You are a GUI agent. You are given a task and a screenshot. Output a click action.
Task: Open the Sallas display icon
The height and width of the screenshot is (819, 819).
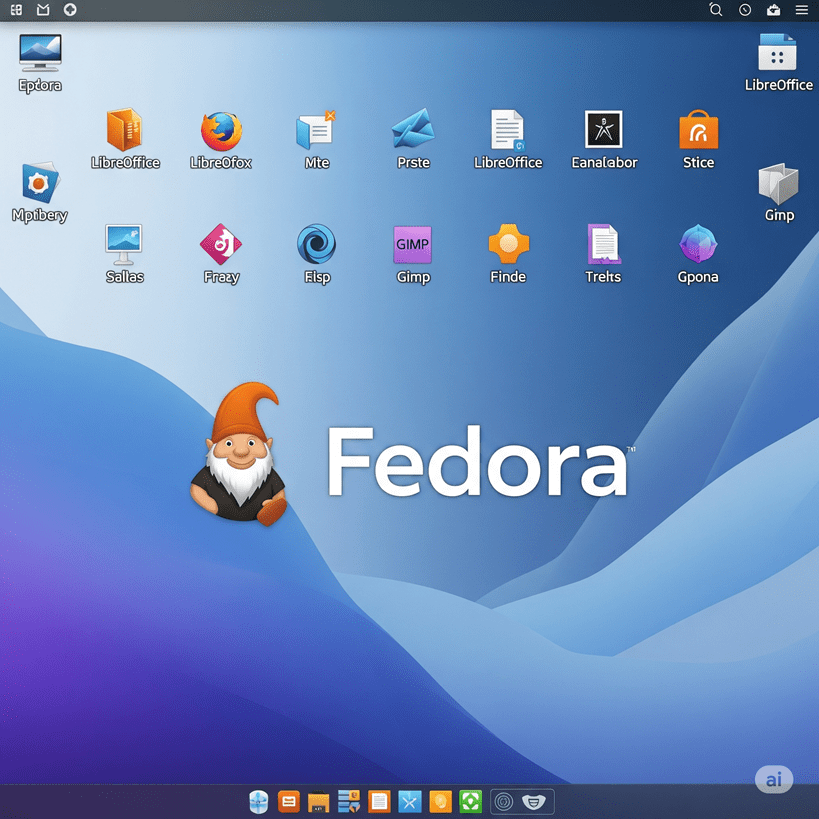[x=124, y=244]
